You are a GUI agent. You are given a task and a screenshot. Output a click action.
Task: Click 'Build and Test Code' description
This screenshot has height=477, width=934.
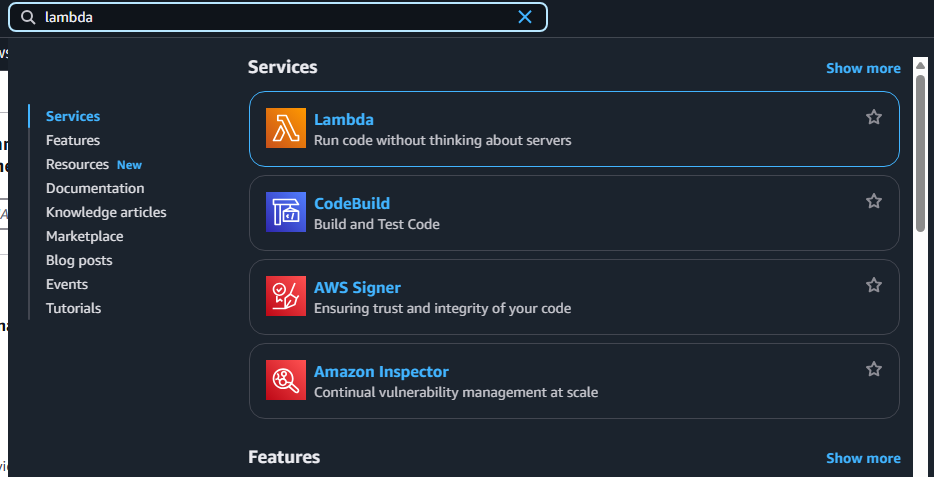point(376,225)
